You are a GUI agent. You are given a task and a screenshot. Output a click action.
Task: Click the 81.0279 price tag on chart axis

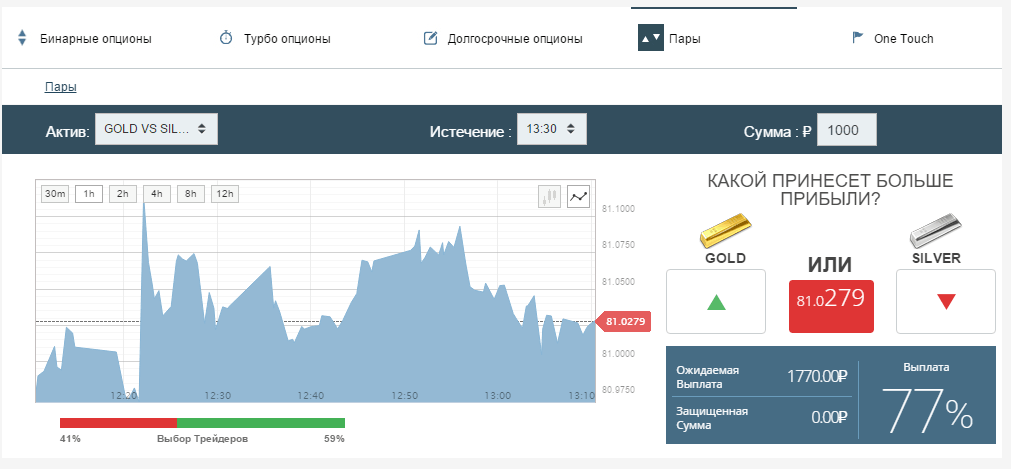[x=624, y=321]
